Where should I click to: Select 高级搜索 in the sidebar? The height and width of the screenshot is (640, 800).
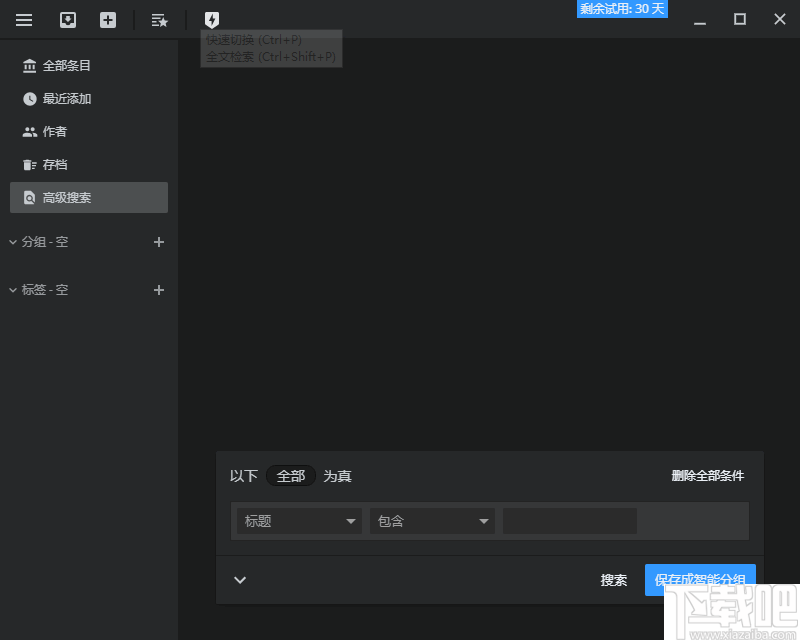[89, 198]
